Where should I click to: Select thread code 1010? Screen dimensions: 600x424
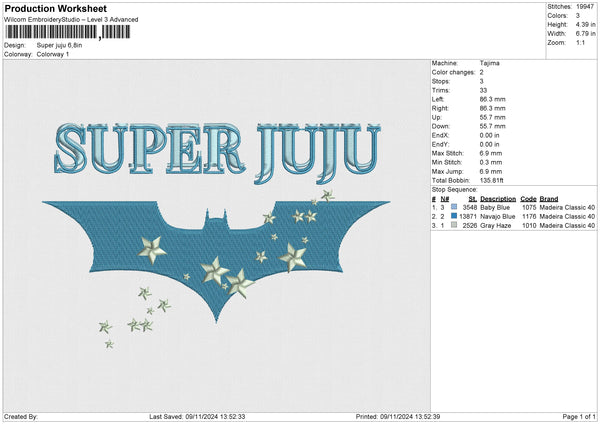[529, 226]
